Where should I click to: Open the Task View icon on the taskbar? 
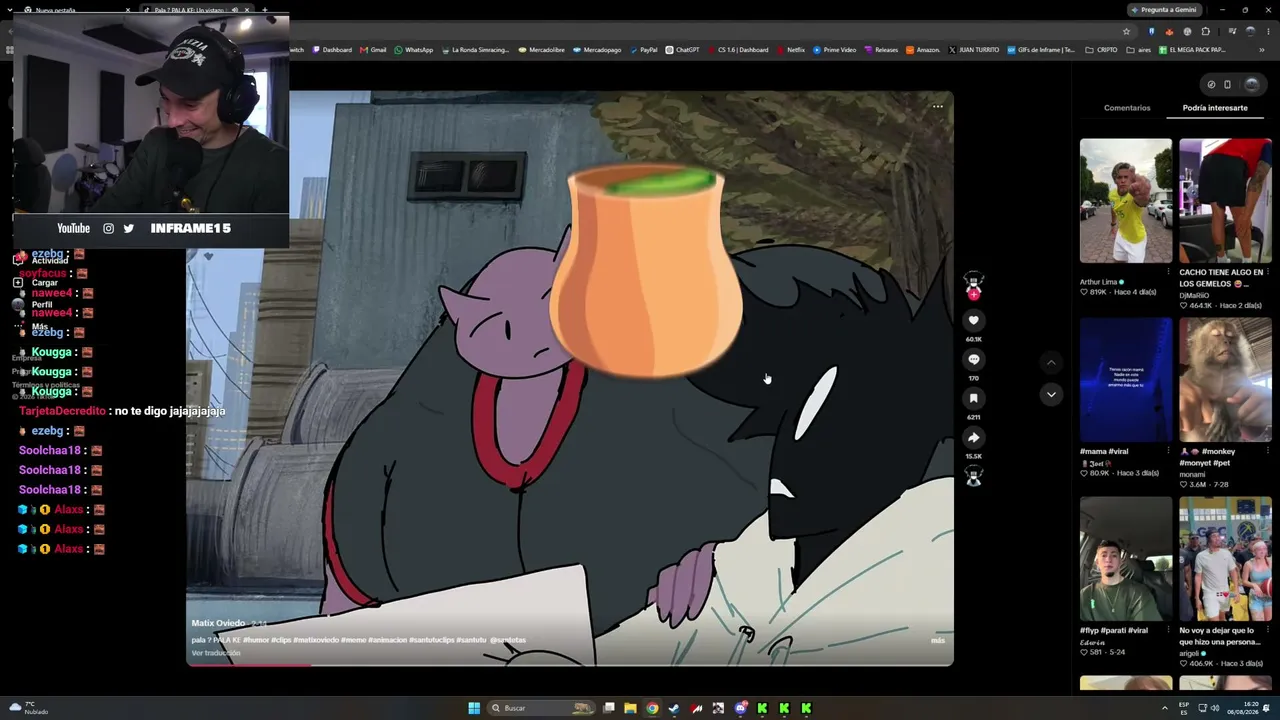[x=608, y=708]
